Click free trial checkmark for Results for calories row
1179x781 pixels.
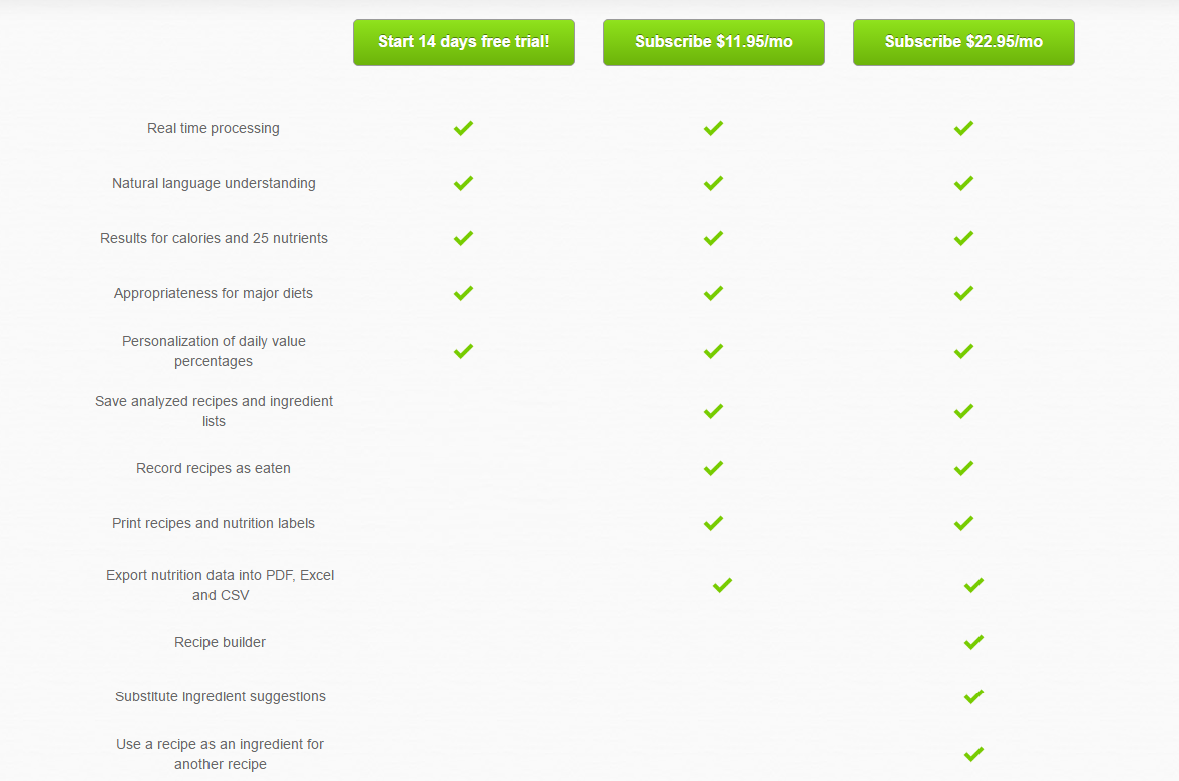tap(463, 238)
